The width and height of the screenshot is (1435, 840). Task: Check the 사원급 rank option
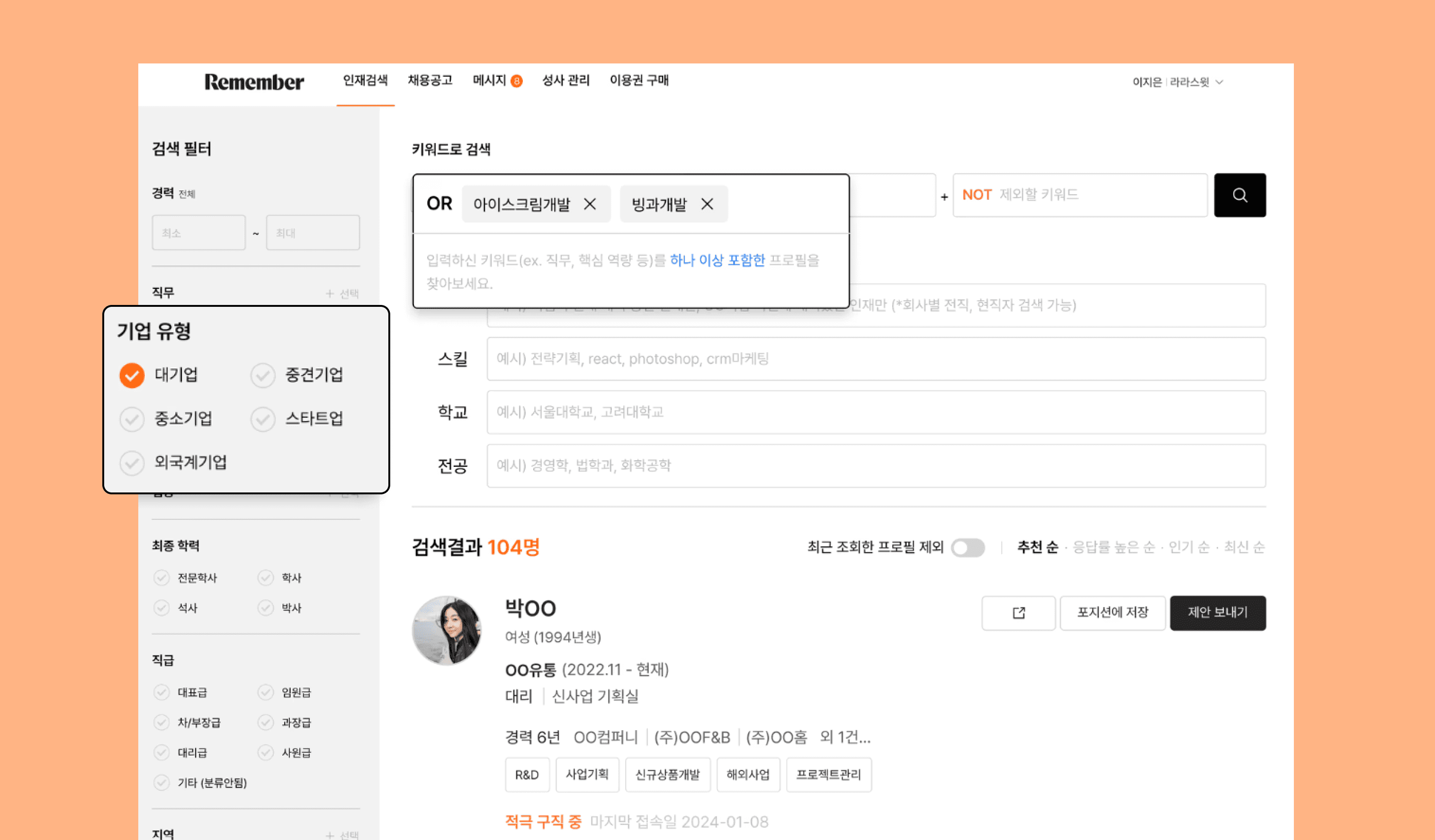265,752
